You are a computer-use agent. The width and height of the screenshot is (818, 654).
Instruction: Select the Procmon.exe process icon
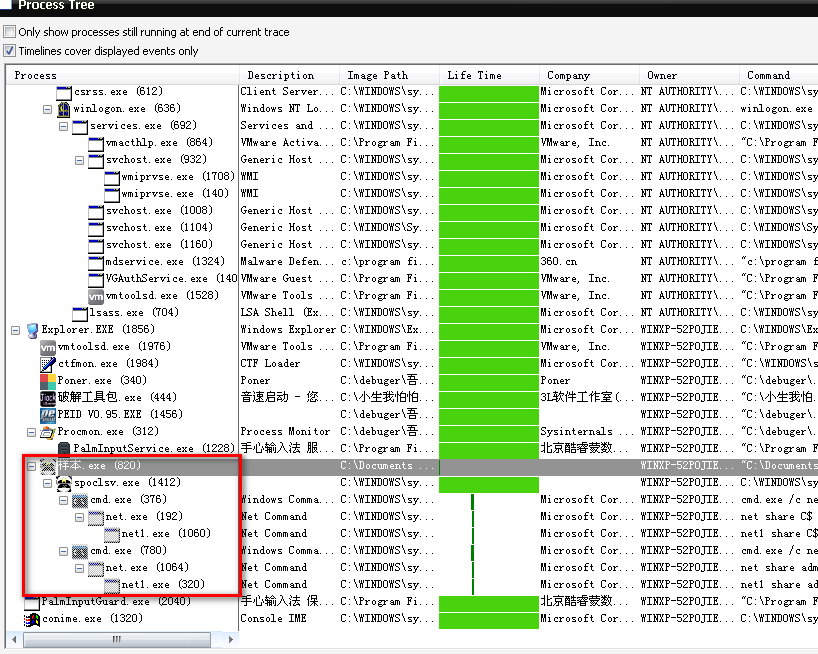point(47,432)
